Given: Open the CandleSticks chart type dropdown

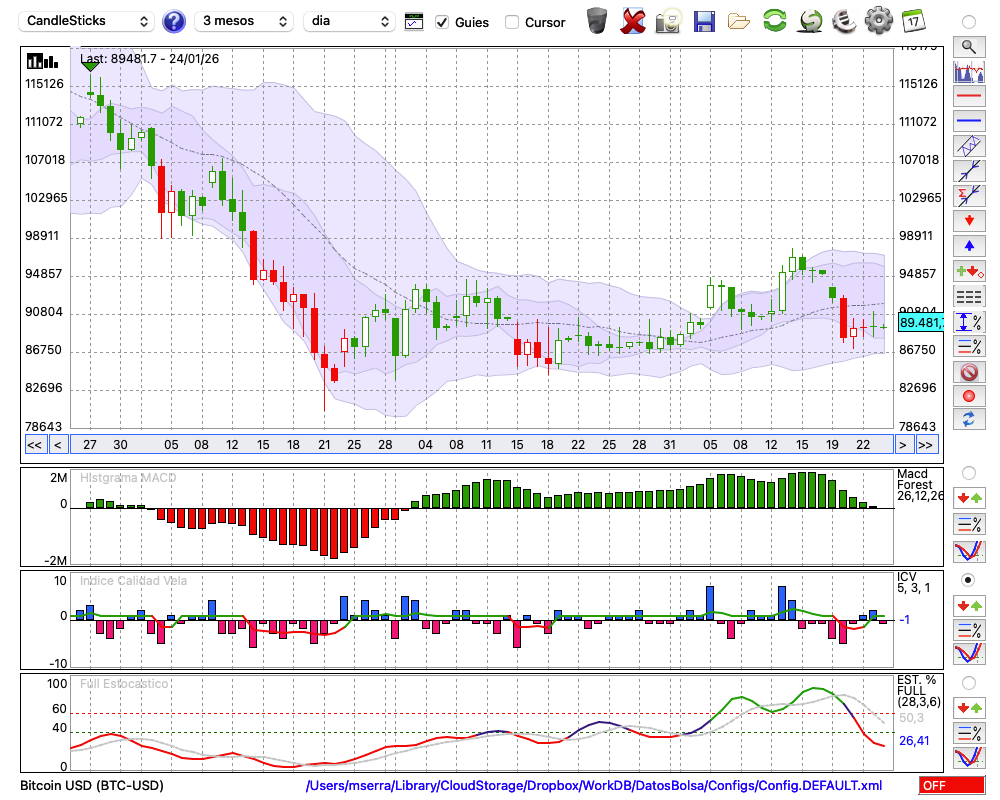Looking at the screenshot, I should [87, 21].
